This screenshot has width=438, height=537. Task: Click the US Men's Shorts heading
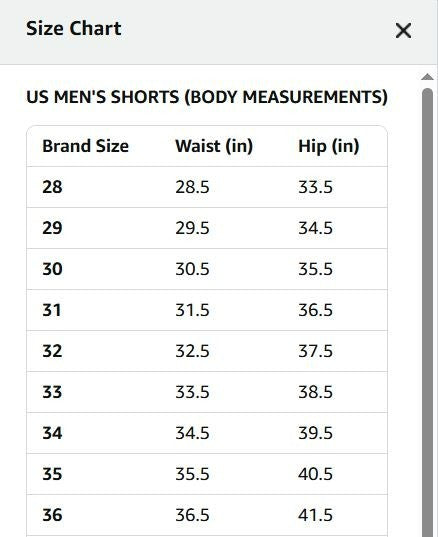click(x=207, y=97)
